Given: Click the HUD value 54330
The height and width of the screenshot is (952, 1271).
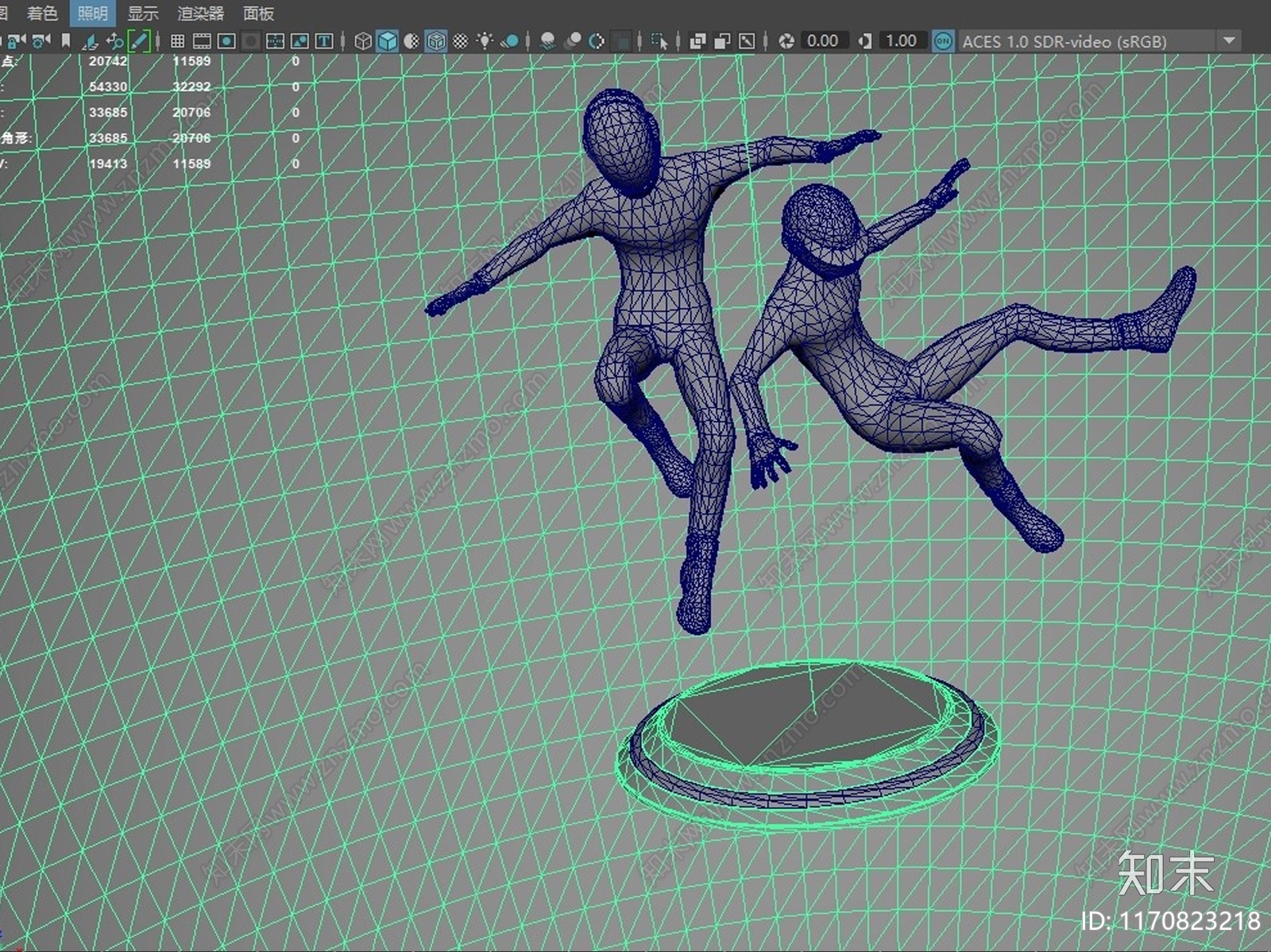Looking at the screenshot, I should (x=107, y=87).
